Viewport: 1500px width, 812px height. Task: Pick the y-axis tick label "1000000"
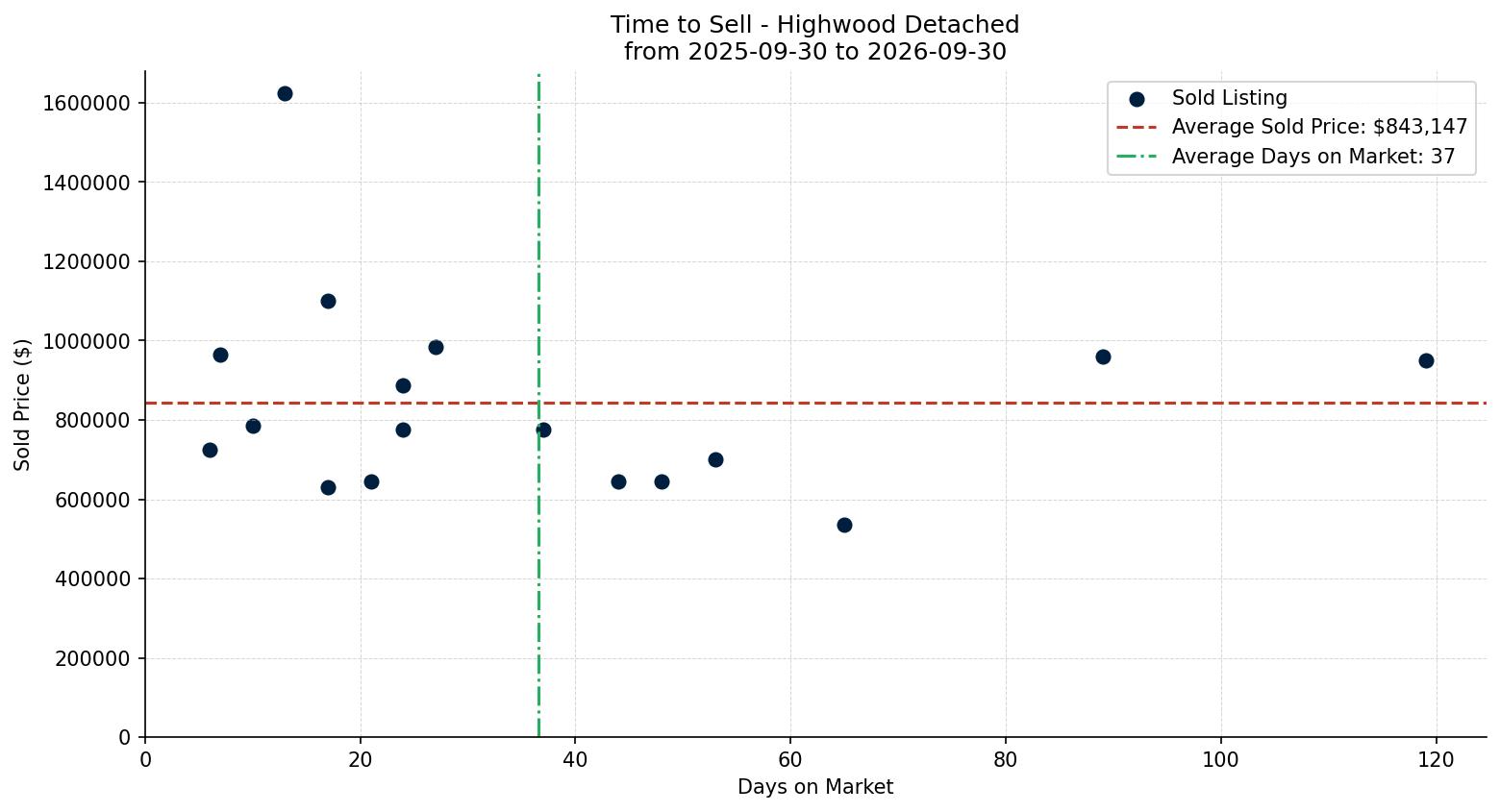point(87,341)
